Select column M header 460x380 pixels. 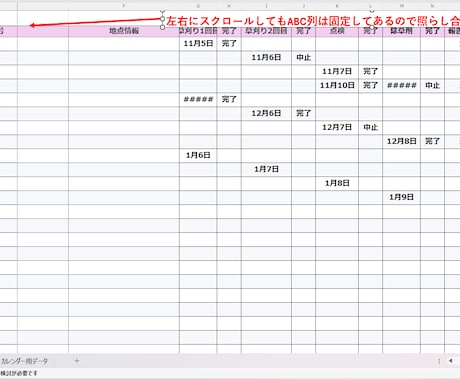point(402,6)
